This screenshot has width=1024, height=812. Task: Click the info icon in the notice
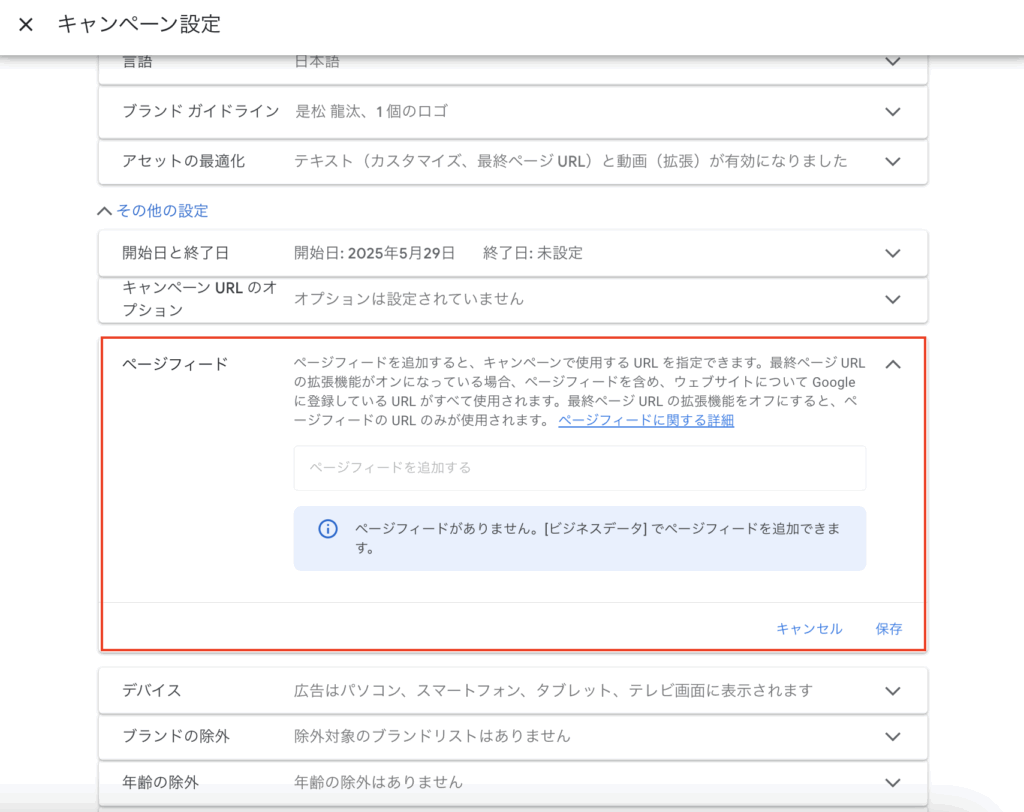point(327,529)
